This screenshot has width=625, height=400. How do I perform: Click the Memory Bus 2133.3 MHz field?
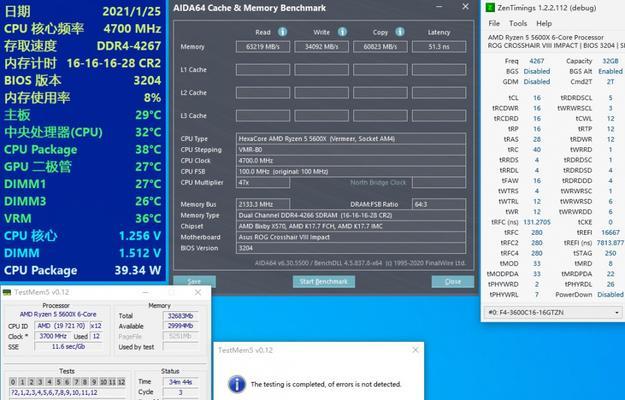pos(263,204)
